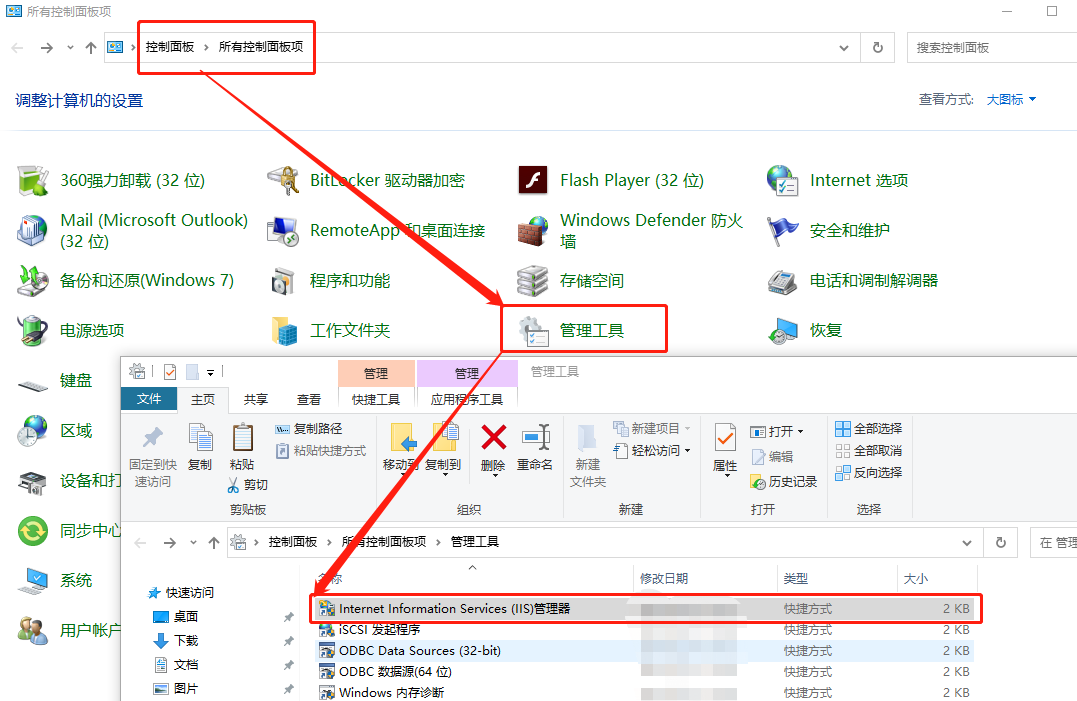
Task: Click 剪切 scissors button
Action: pyautogui.click(x=247, y=485)
